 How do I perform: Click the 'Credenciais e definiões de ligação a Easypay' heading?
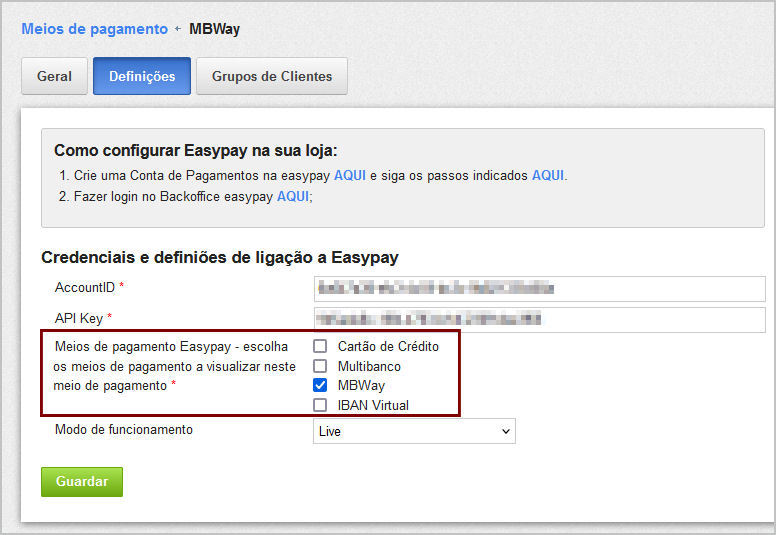coord(220,257)
